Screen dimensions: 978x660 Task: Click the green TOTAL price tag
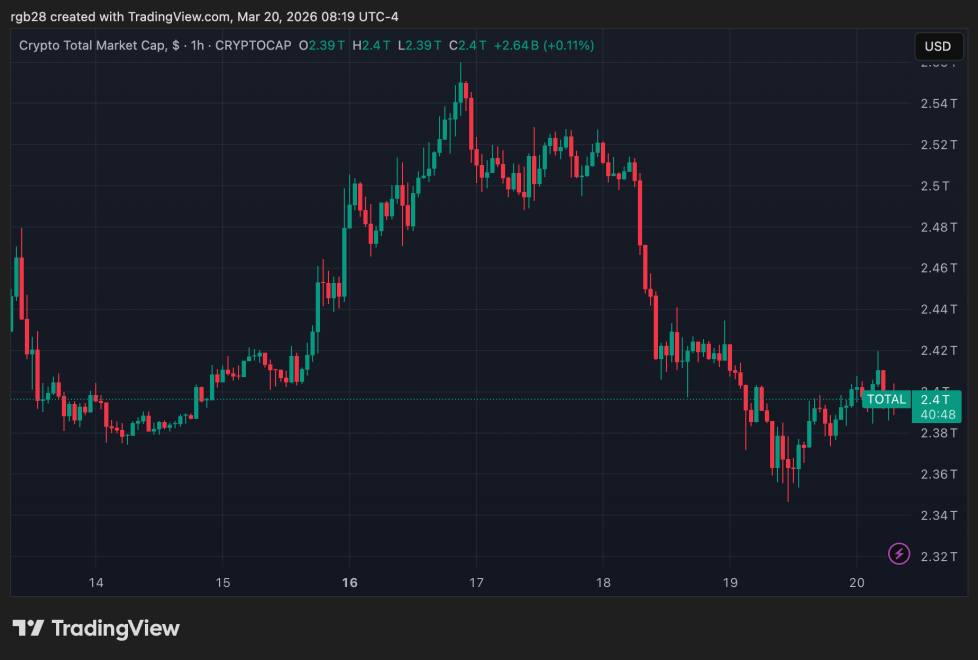coord(886,399)
